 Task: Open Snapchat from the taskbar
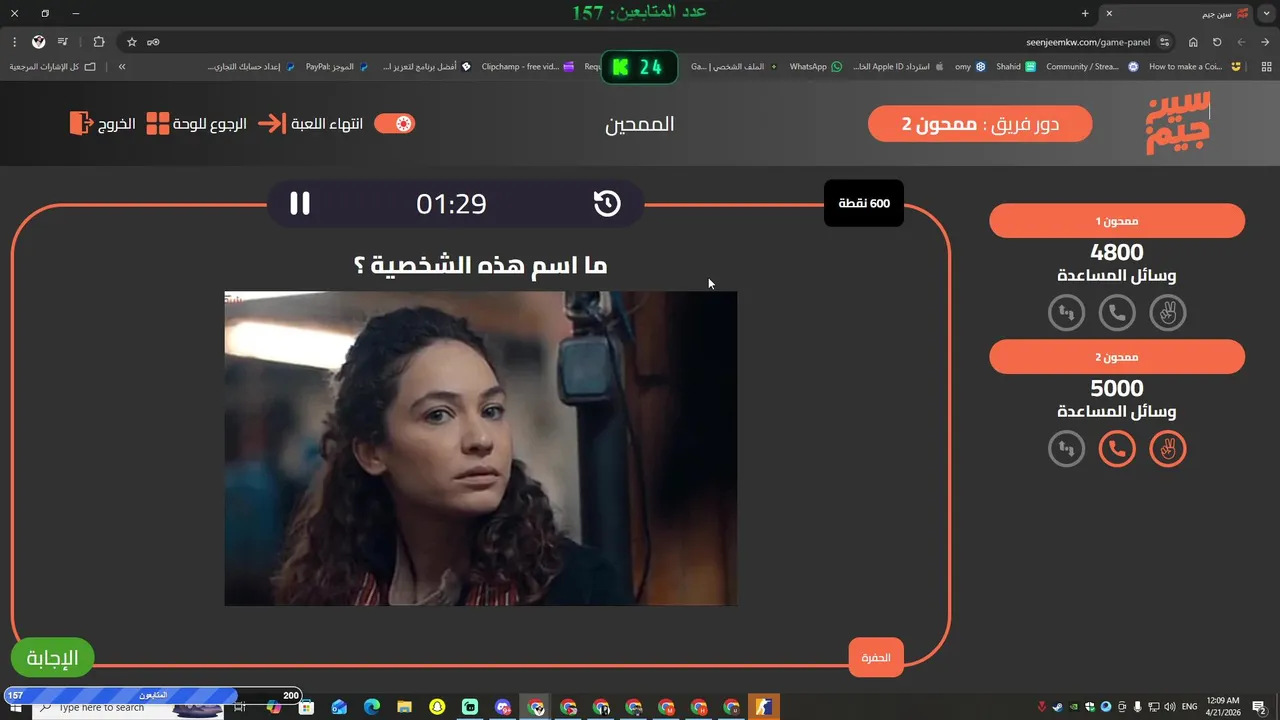point(437,707)
